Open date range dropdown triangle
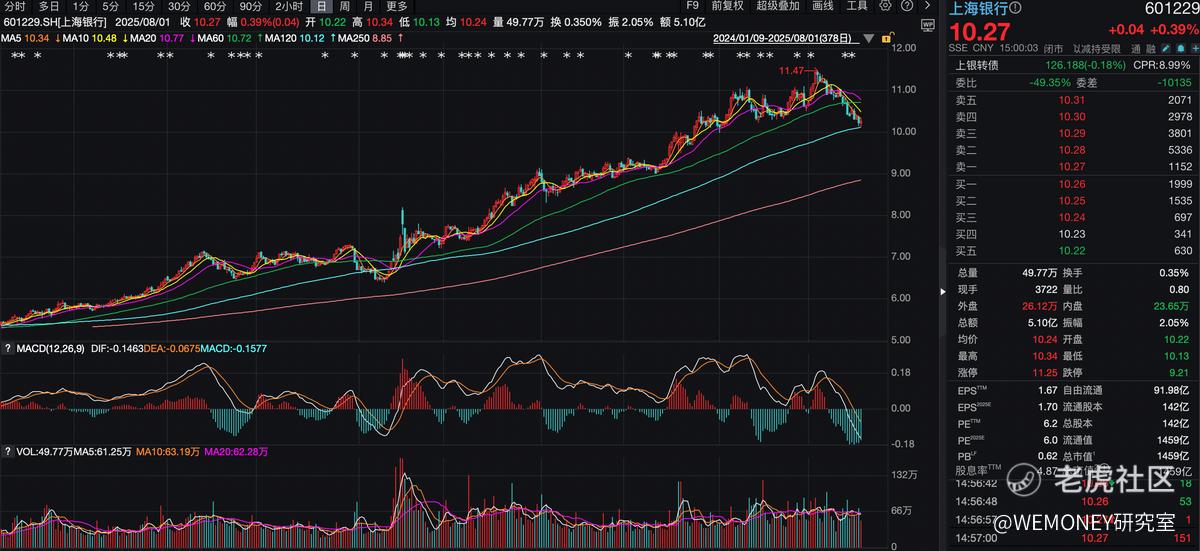The image size is (1200, 551). [x=869, y=38]
